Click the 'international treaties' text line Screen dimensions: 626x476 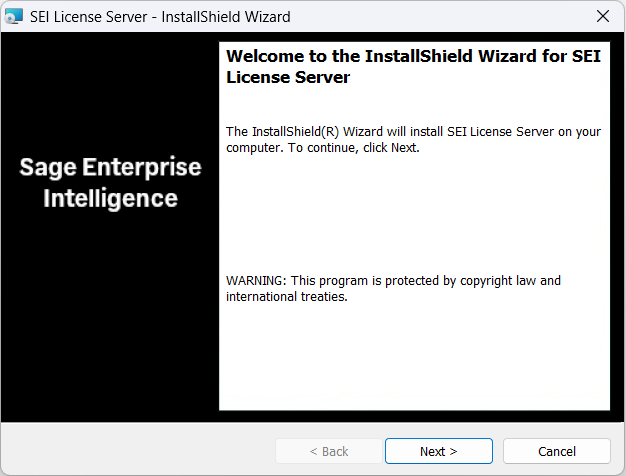(x=286, y=297)
